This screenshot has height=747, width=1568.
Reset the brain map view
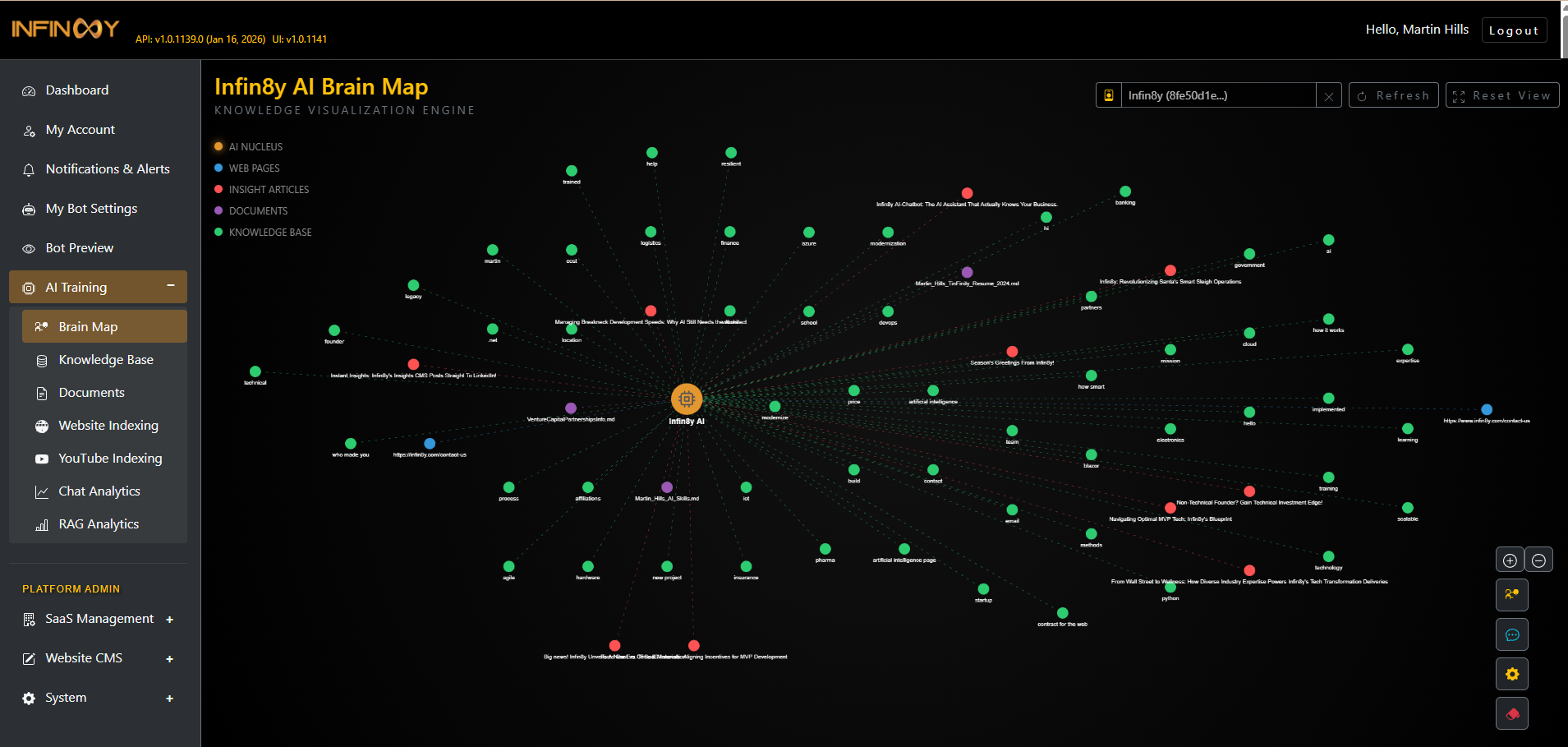(x=1502, y=95)
